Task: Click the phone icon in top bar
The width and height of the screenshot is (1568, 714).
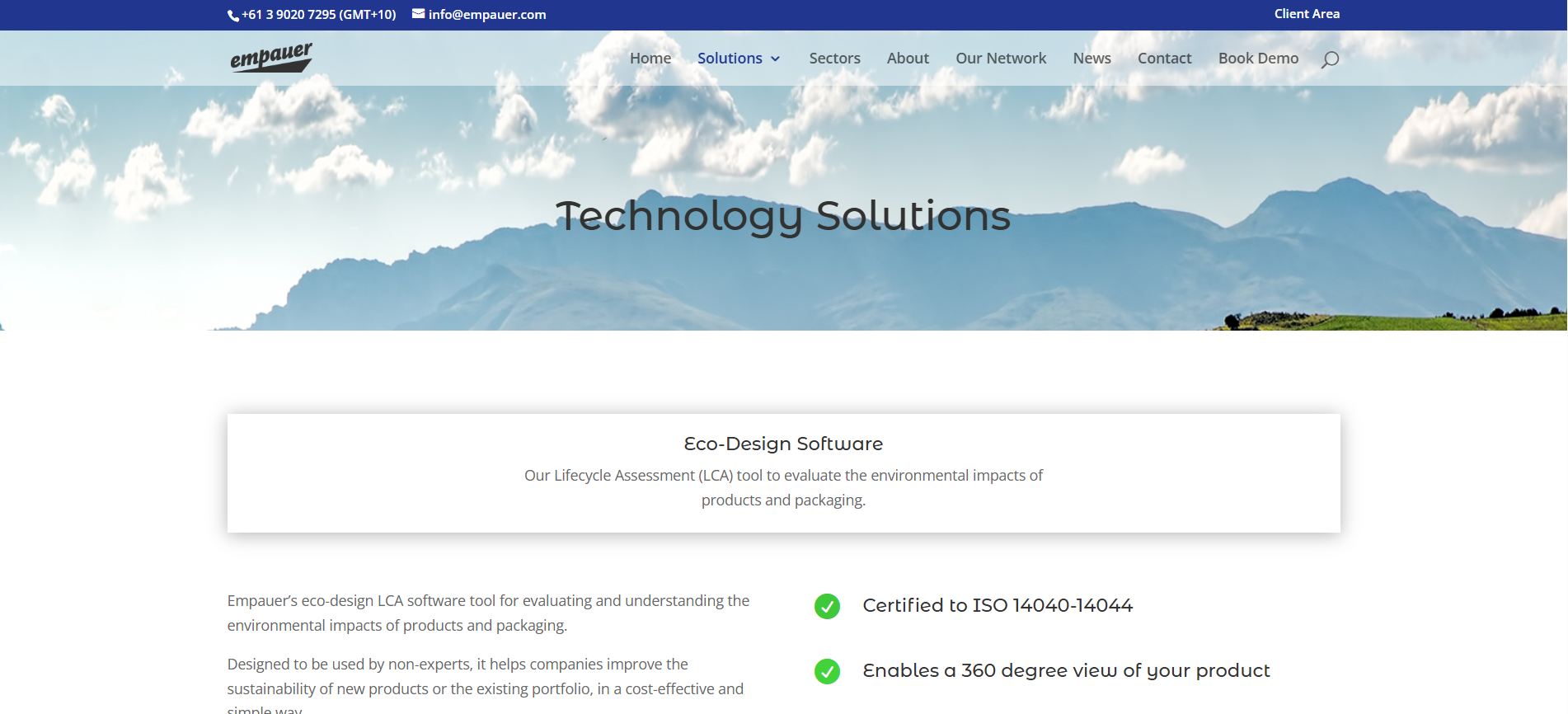Action: point(233,16)
